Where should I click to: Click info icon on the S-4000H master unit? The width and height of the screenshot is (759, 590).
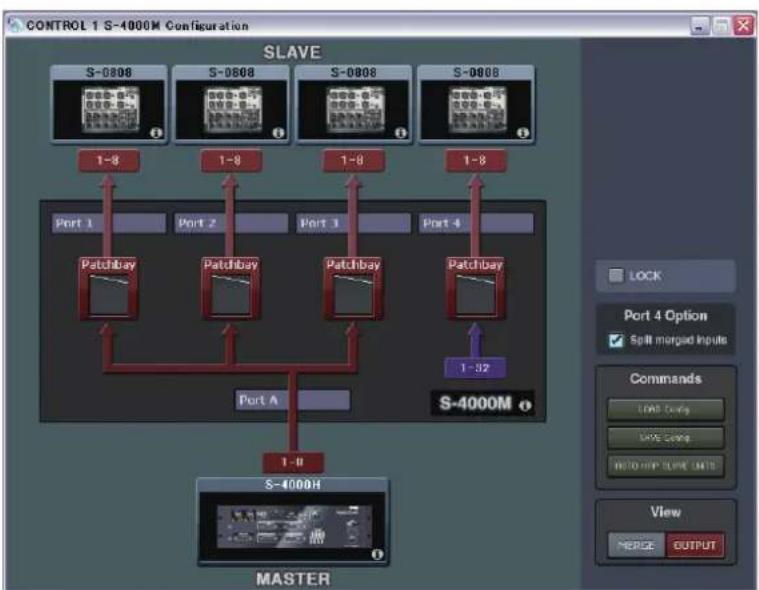tap(378, 554)
